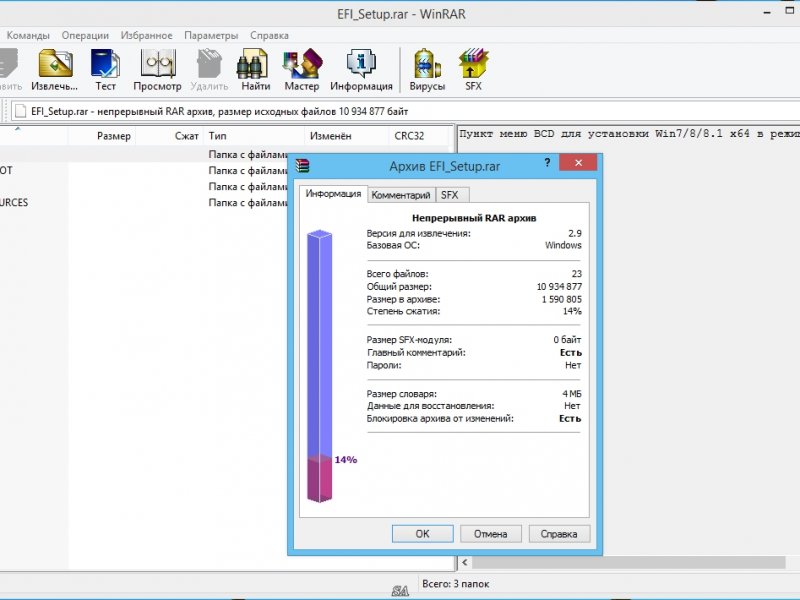Image resolution: width=800 pixels, height=600 pixels.
Task: Click the 'Windows' base OS value
Action: tap(563, 245)
